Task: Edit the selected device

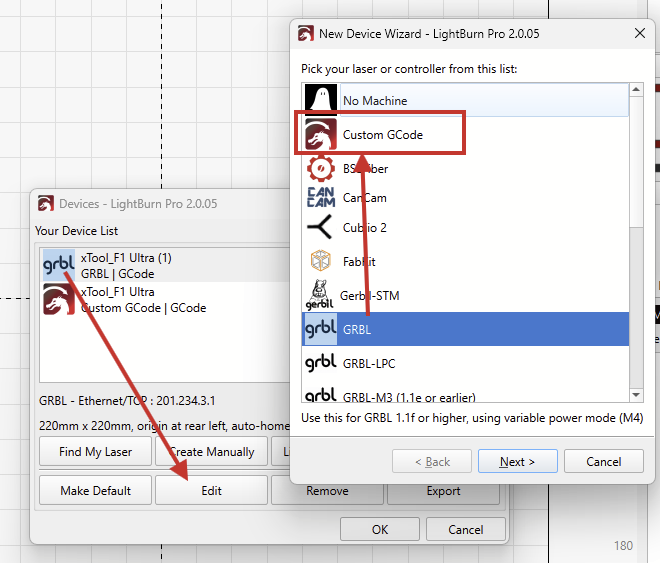Action: [212, 490]
